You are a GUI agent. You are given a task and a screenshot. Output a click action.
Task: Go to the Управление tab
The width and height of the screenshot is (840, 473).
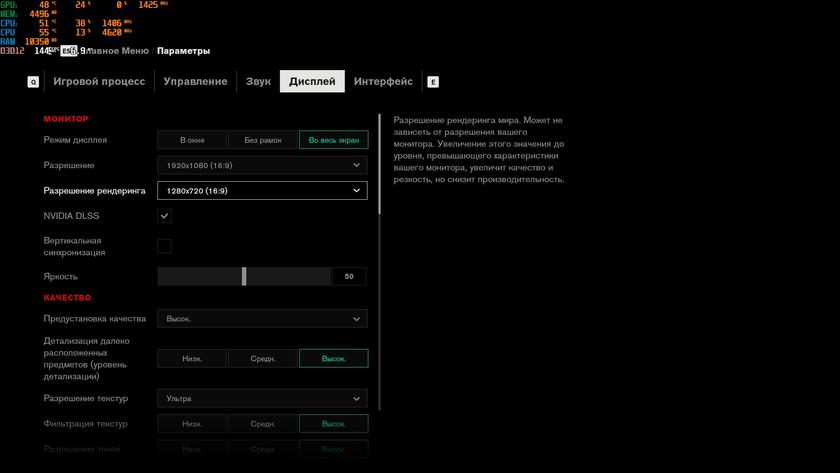(195, 82)
